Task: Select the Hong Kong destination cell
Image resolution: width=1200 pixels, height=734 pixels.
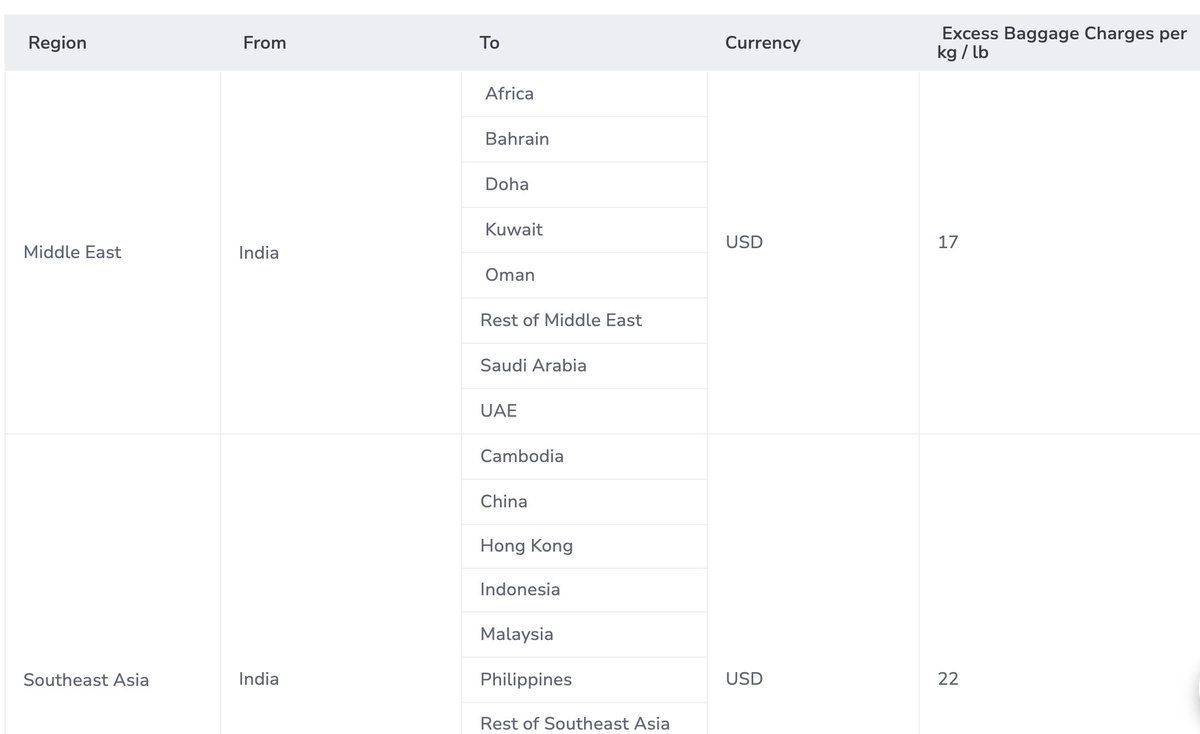Action: tap(584, 546)
